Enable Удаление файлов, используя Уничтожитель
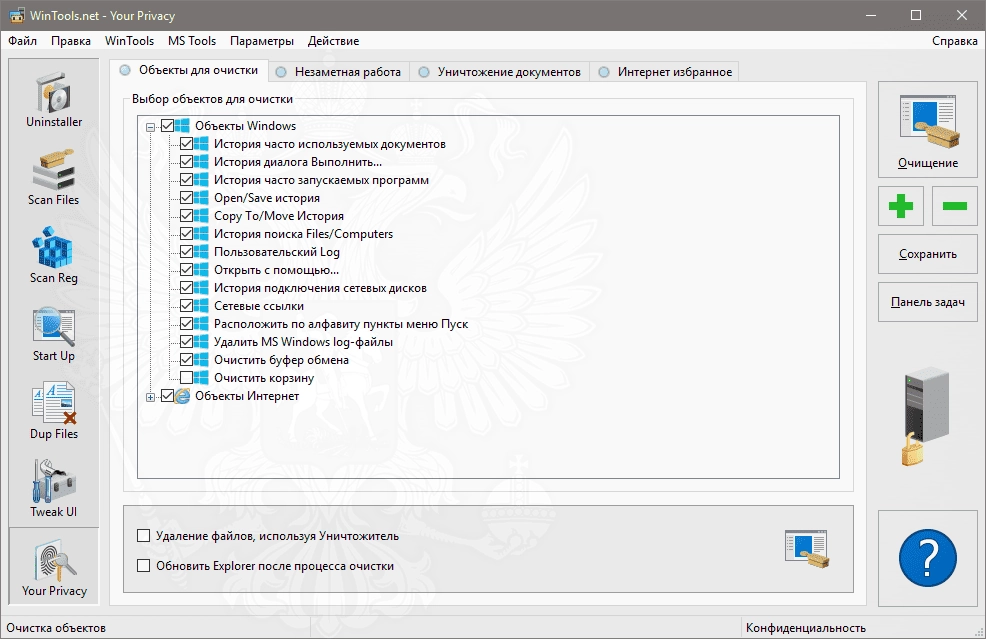Viewport: 986px width, 639px height. coord(143,536)
